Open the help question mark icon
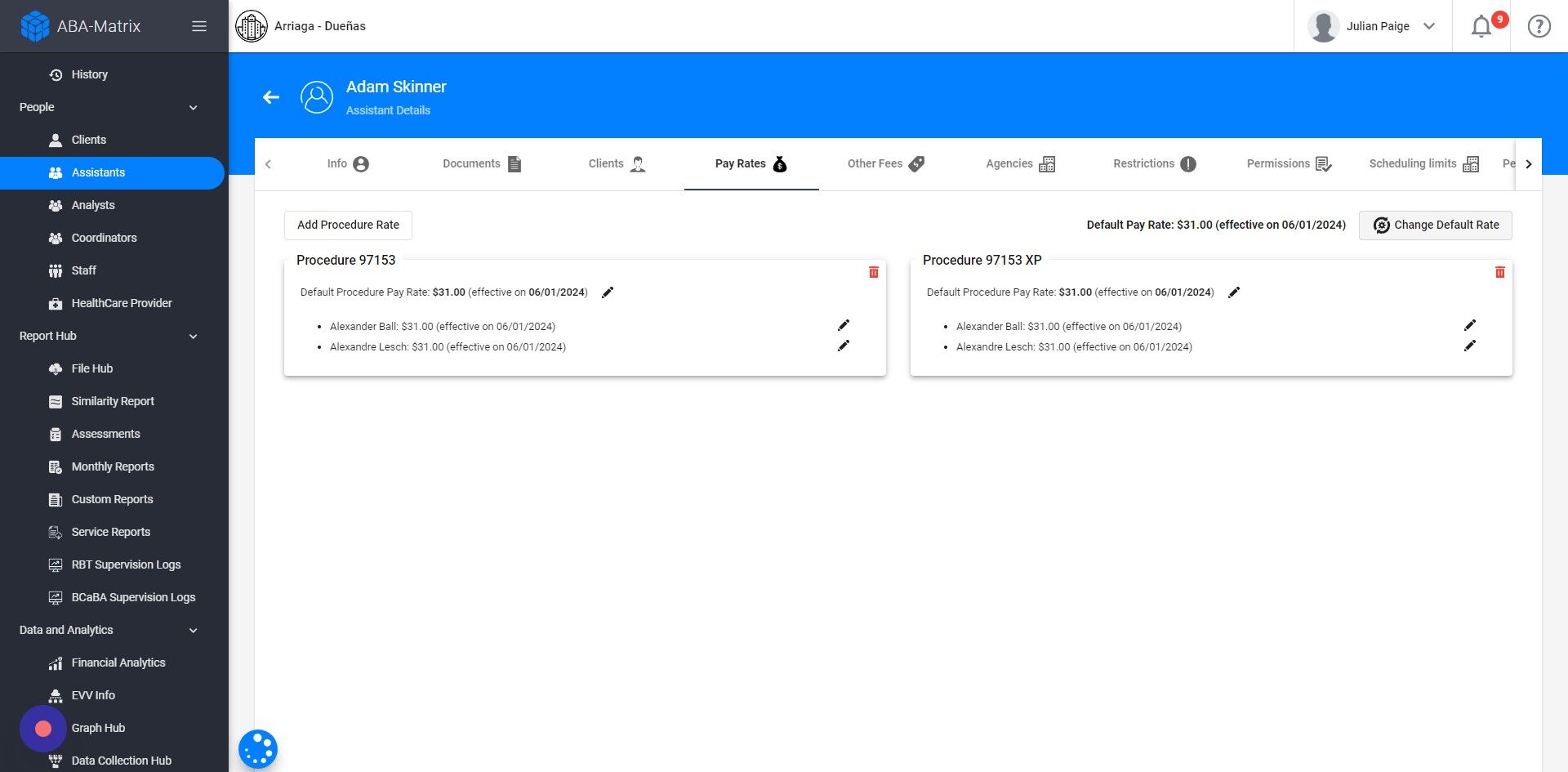This screenshot has height=772, width=1568. coord(1539,26)
